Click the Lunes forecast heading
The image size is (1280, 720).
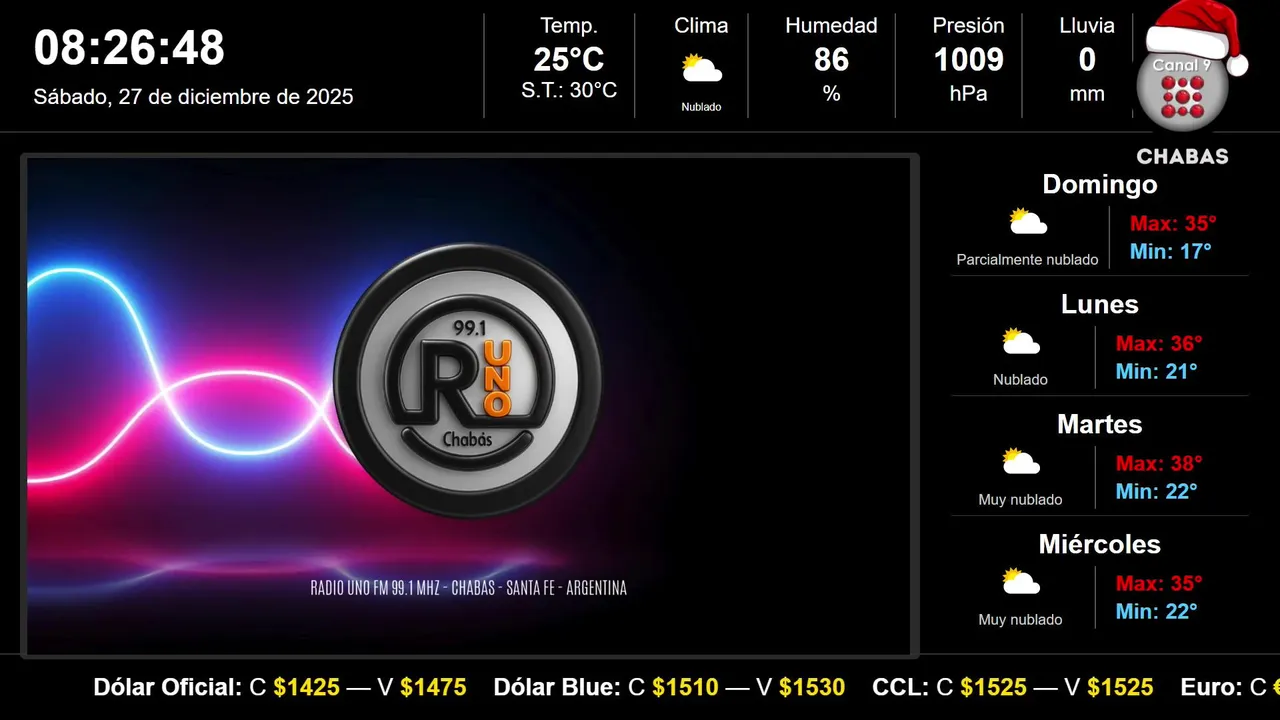1099,304
